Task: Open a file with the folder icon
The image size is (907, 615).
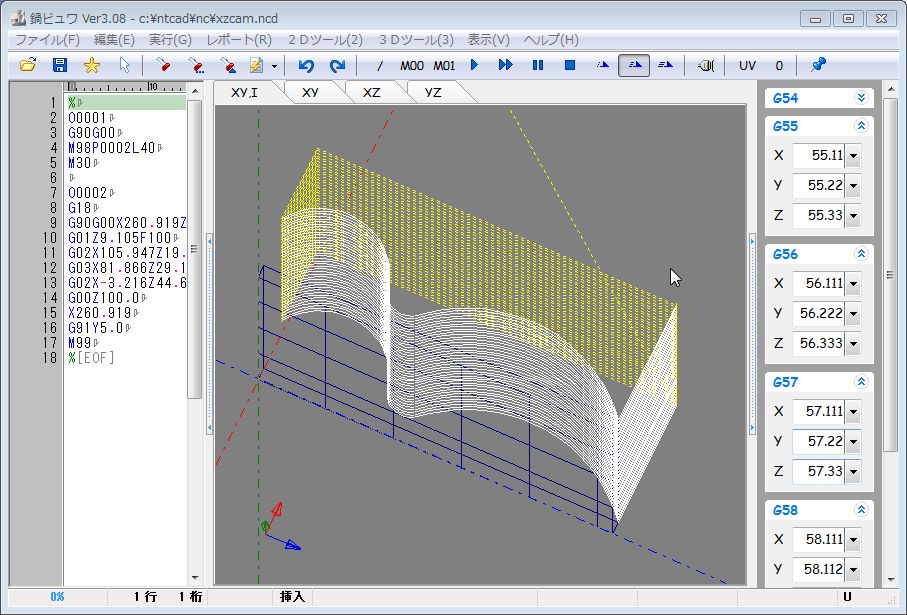Action: pos(28,65)
